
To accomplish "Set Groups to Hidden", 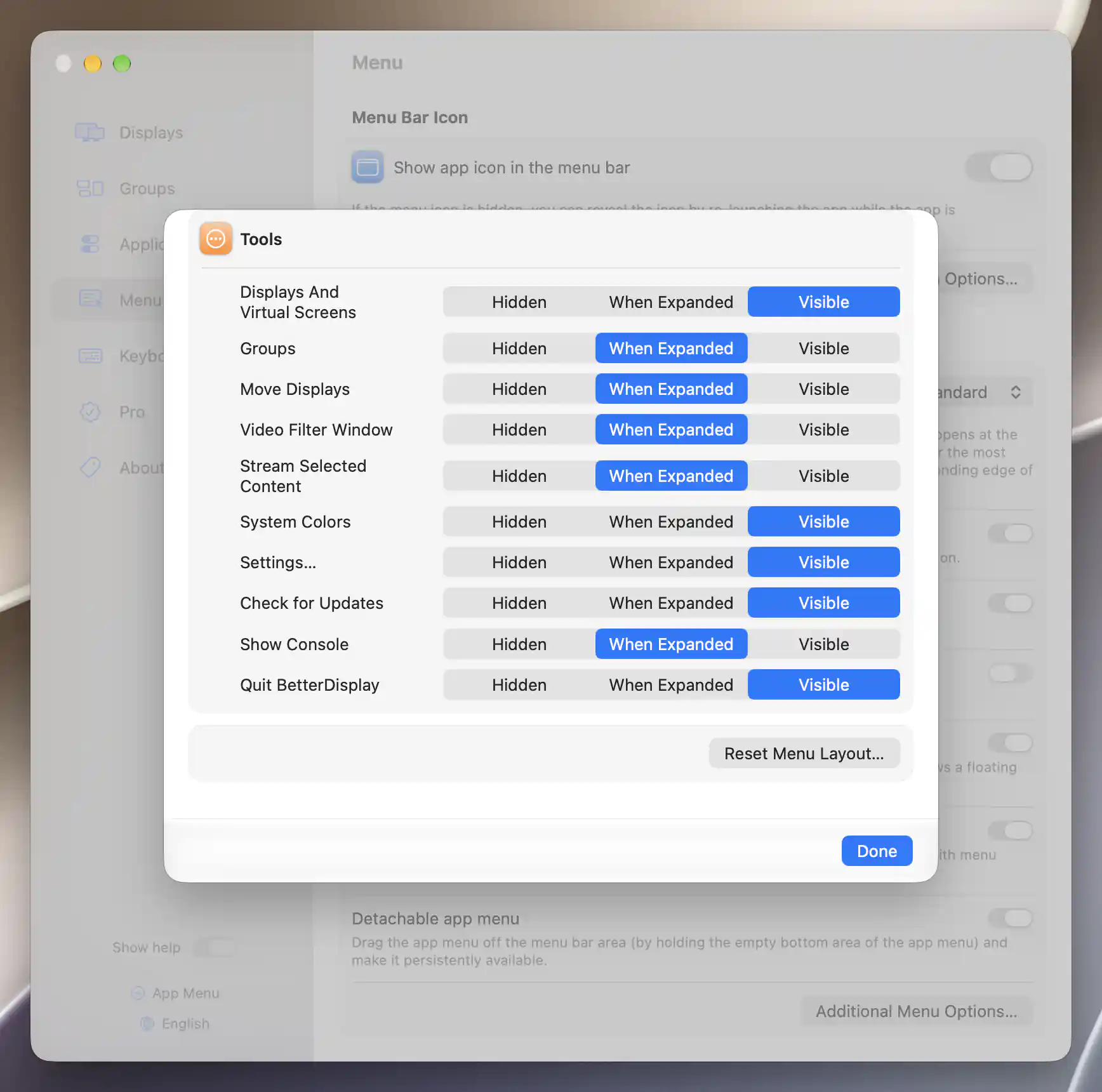I will [519, 348].
